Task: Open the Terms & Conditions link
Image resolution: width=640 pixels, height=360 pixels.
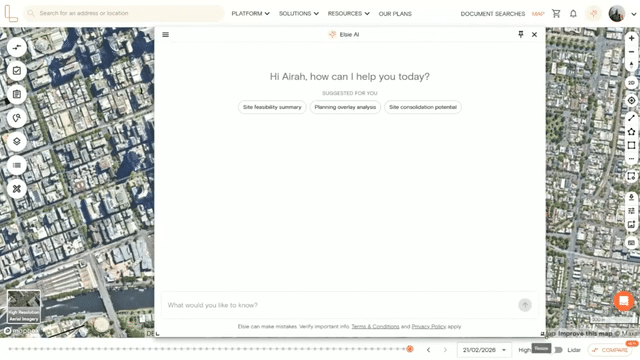Action: point(375,327)
